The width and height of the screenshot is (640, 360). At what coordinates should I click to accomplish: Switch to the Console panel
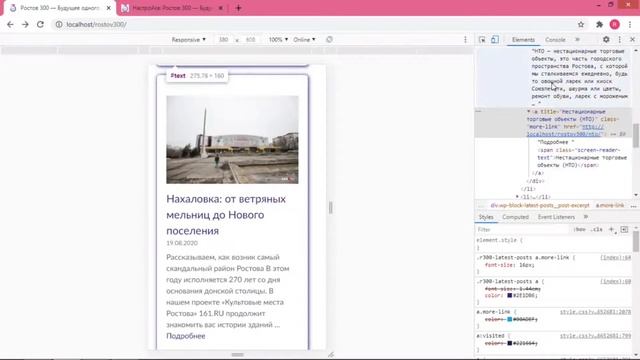coord(555,40)
